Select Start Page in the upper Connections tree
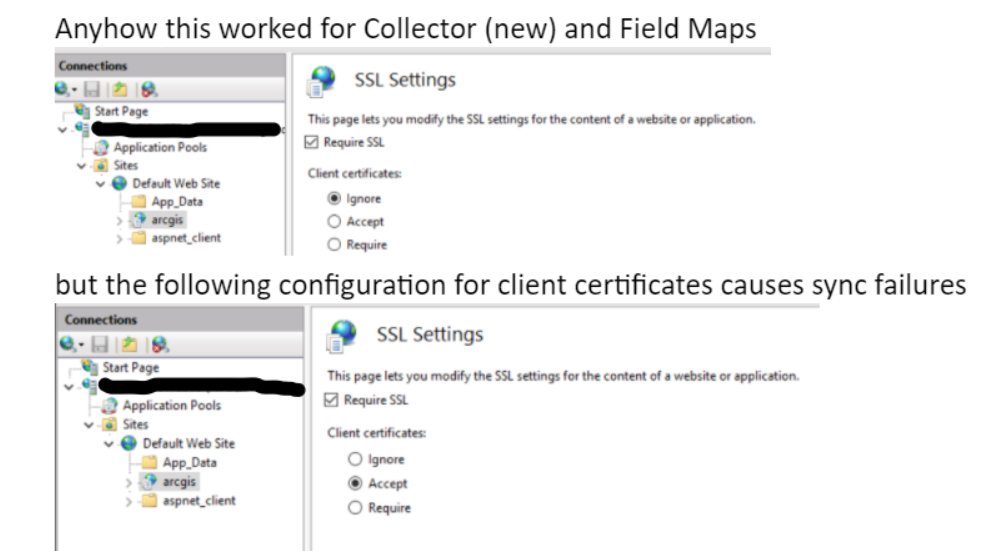The width and height of the screenshot is (986, 551). pos(121,111)
